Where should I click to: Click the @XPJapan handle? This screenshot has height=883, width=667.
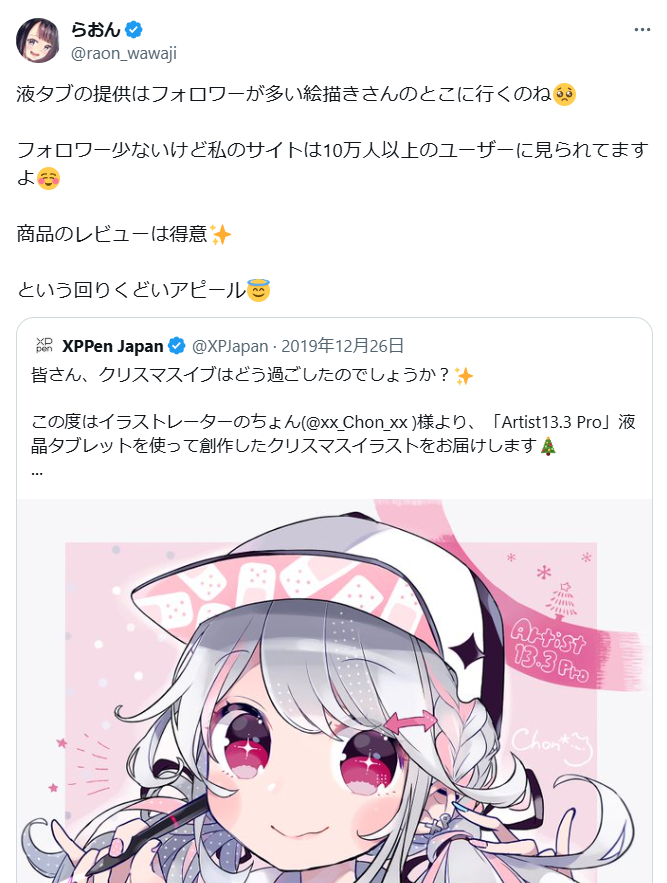(x=230, y=346)
